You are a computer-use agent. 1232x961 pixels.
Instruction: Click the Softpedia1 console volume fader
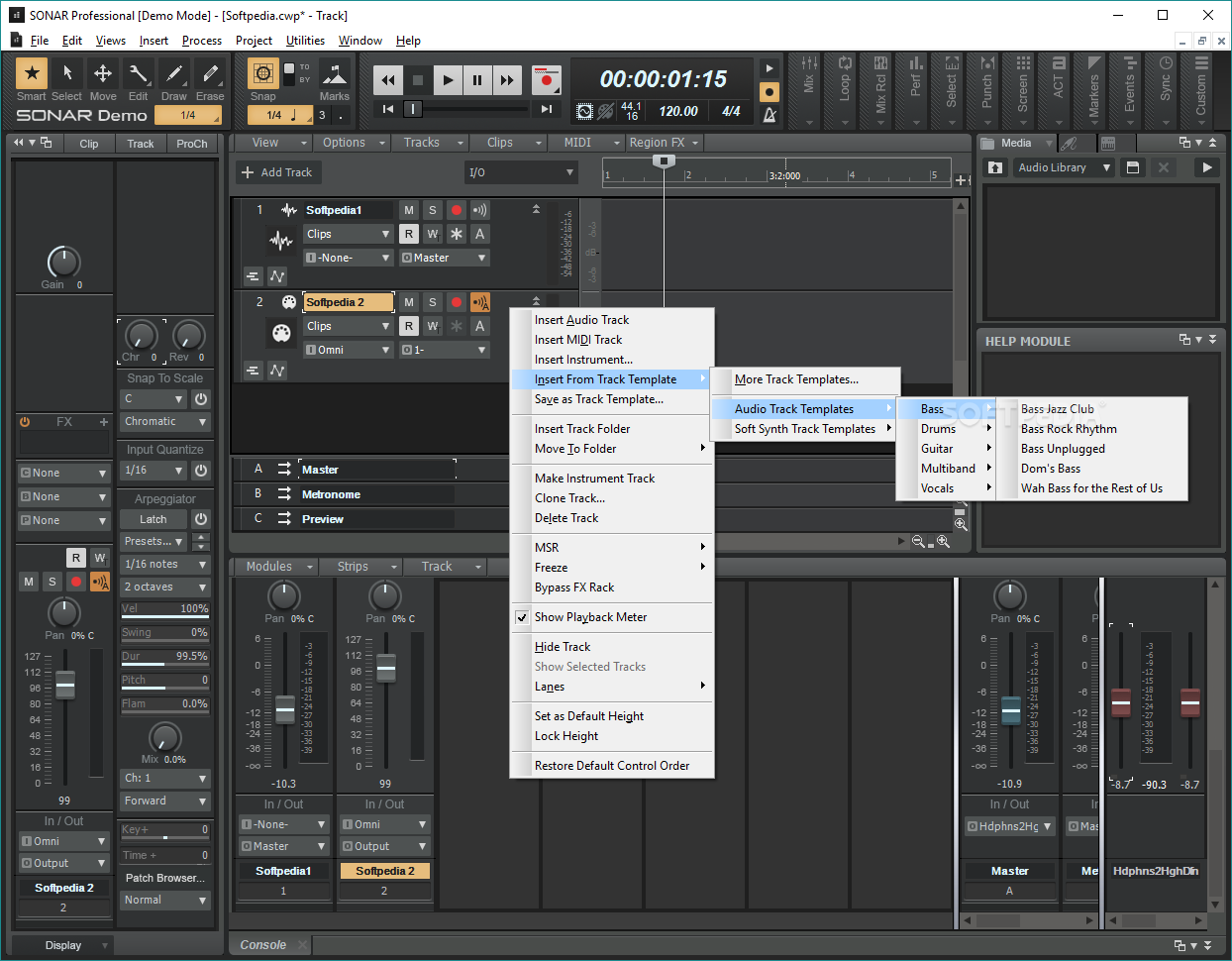tap(285, 709)
